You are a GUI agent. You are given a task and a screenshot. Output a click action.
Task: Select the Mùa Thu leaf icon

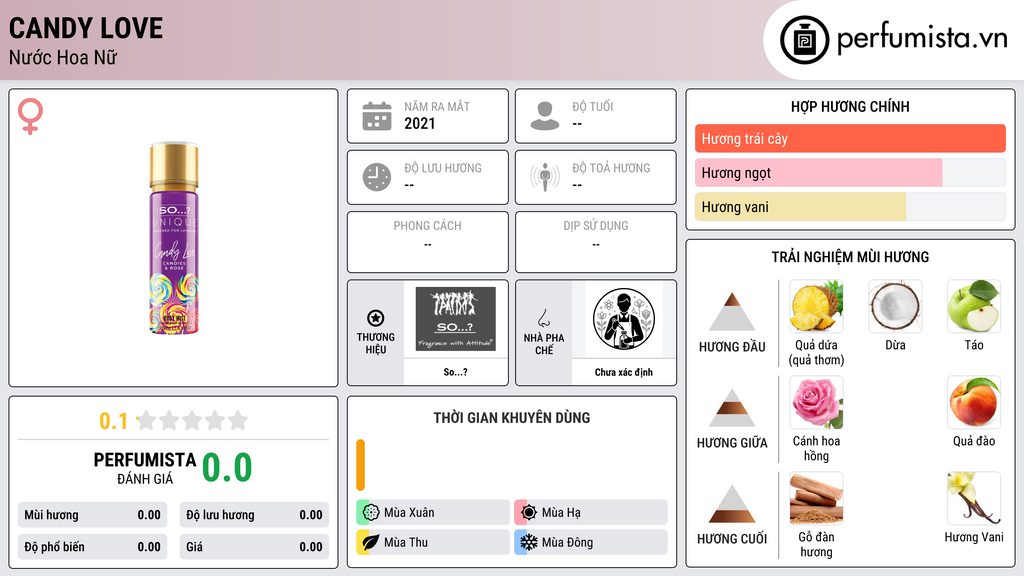click(x=371, y=543)
